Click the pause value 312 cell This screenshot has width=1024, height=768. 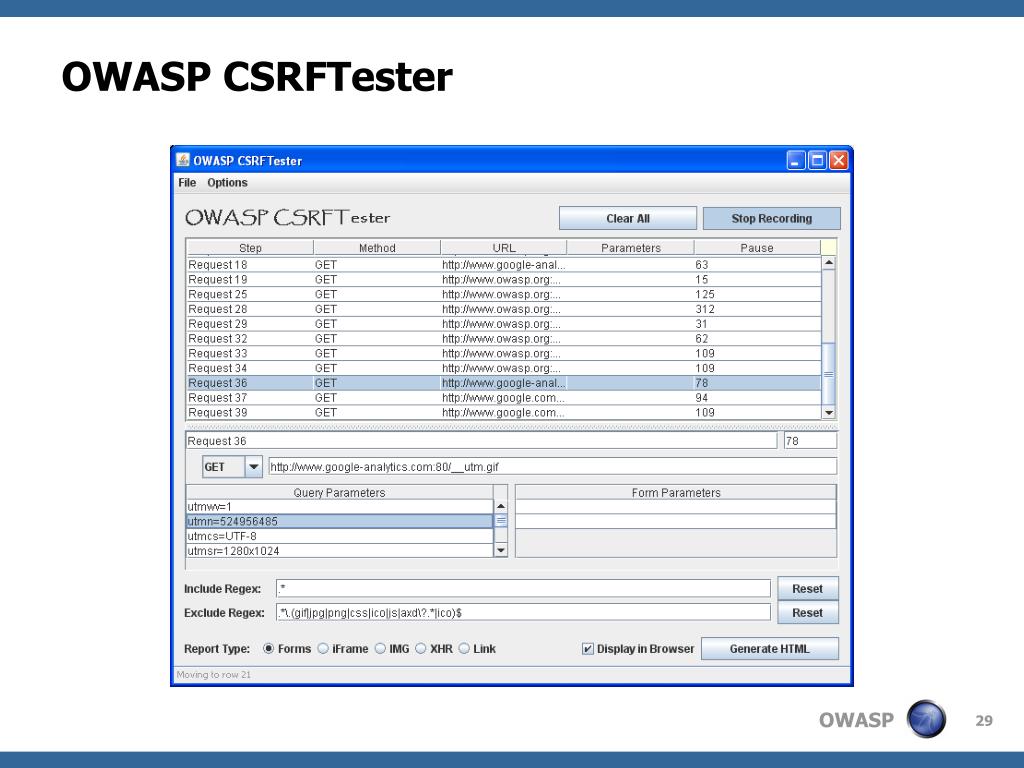point(757,309)
